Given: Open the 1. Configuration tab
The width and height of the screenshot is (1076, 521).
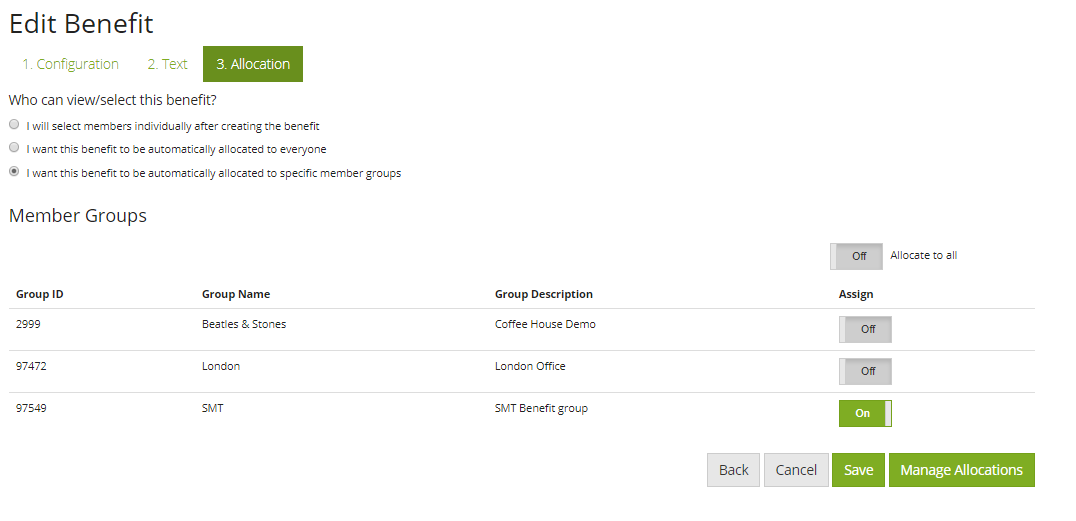Looking at the screenshot, I should pos(70,64).
